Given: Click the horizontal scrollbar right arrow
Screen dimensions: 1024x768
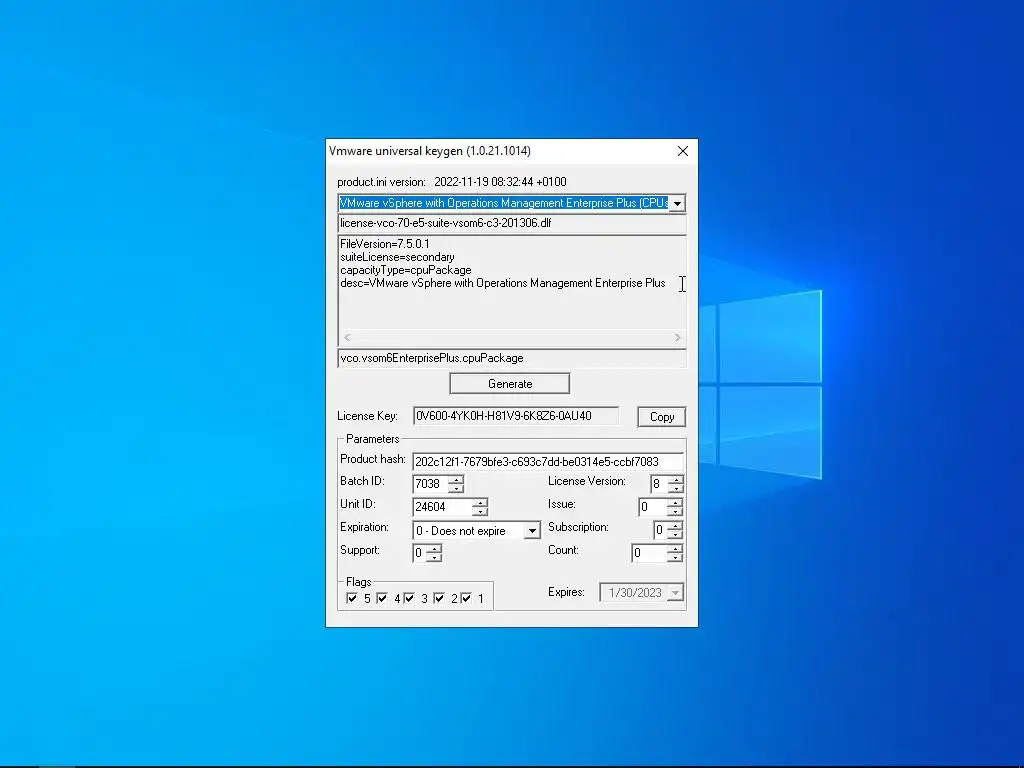Looking at the screenshot, I should (x=677, y=338).
